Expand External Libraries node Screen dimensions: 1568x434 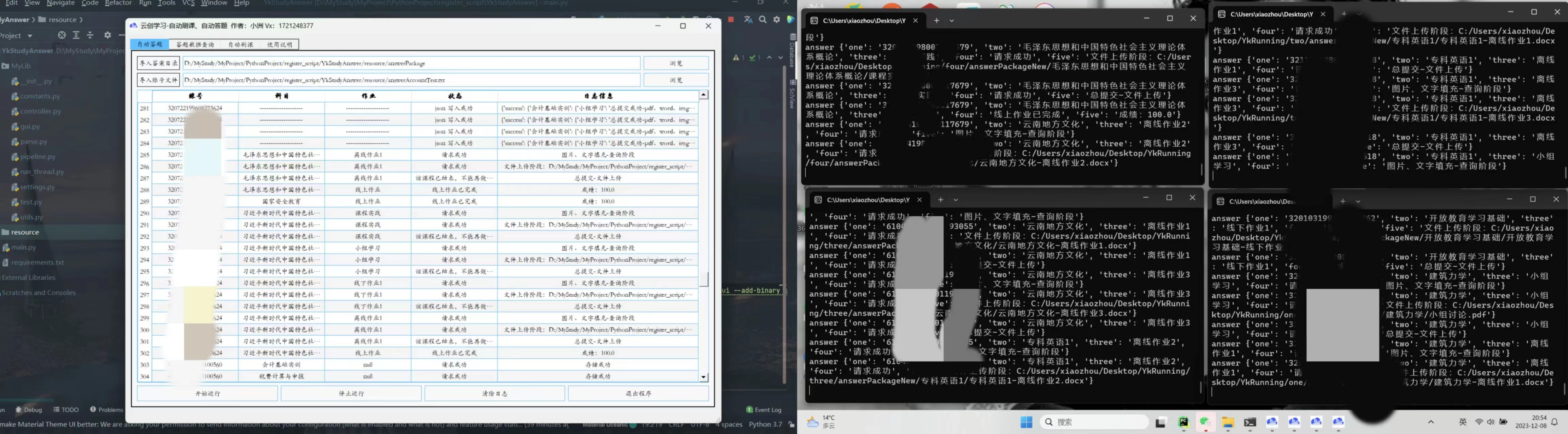[x=28, y=278]
